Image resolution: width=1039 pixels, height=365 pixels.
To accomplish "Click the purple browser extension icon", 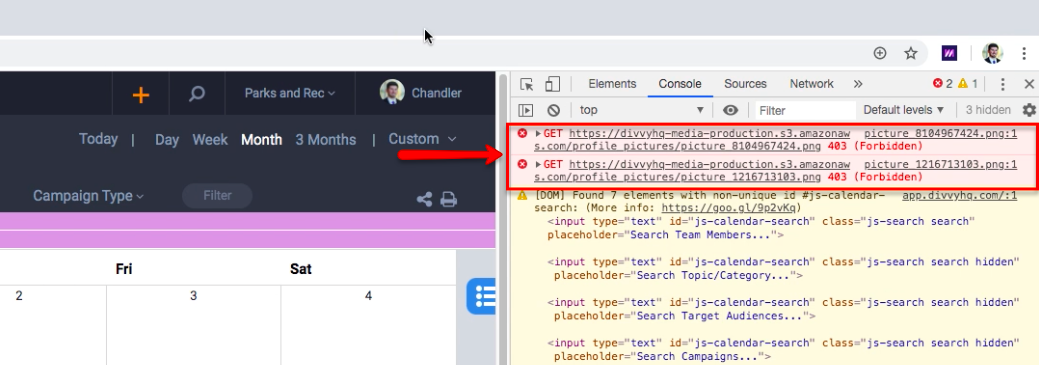I will 950,53.
